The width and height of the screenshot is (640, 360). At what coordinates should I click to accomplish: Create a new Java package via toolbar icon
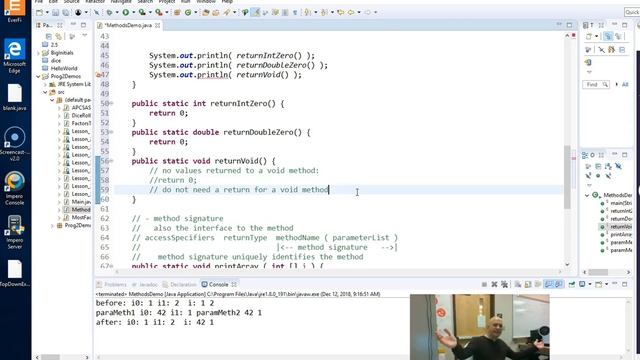click(177, 13)
